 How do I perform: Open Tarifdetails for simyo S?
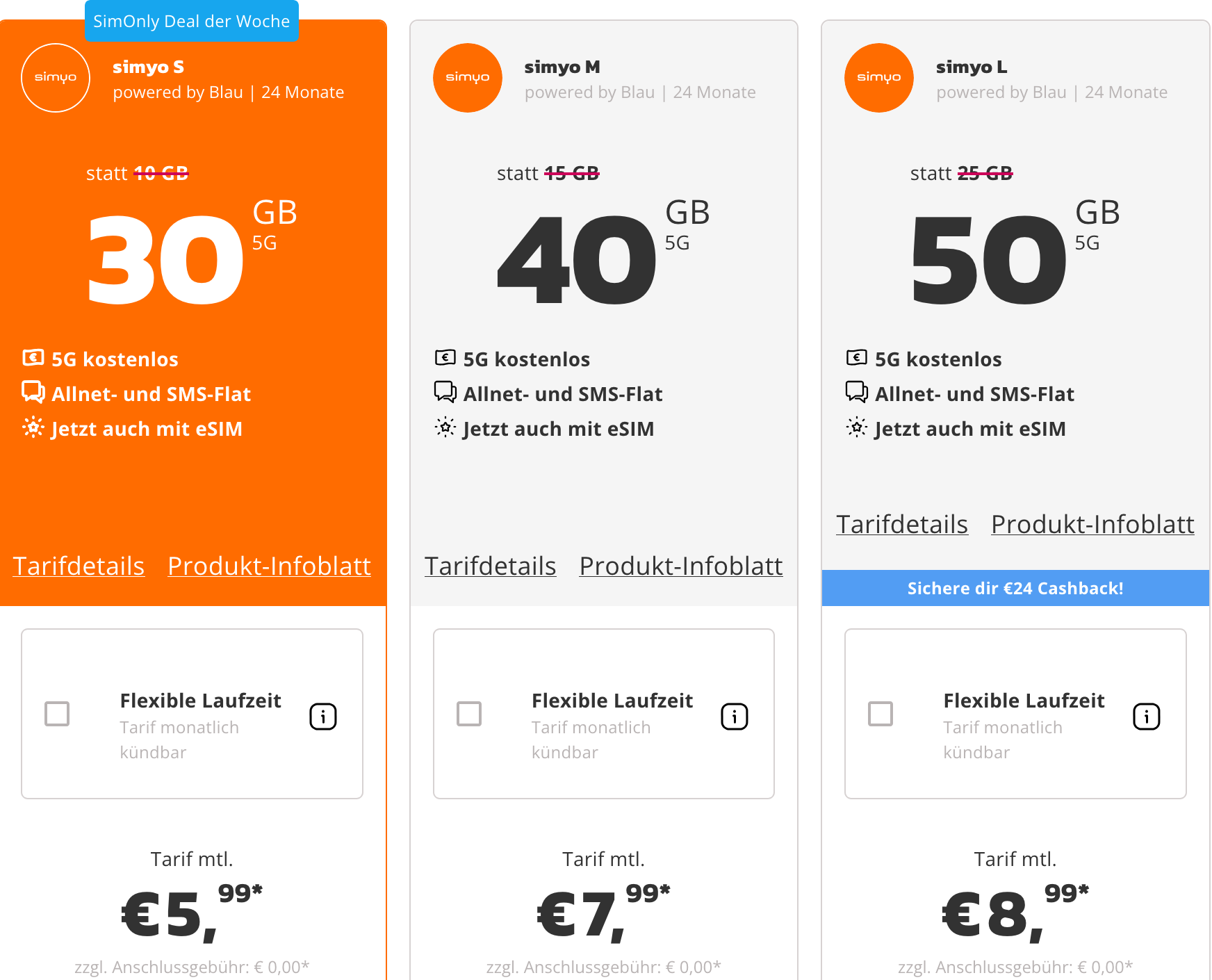coord(79,566)
